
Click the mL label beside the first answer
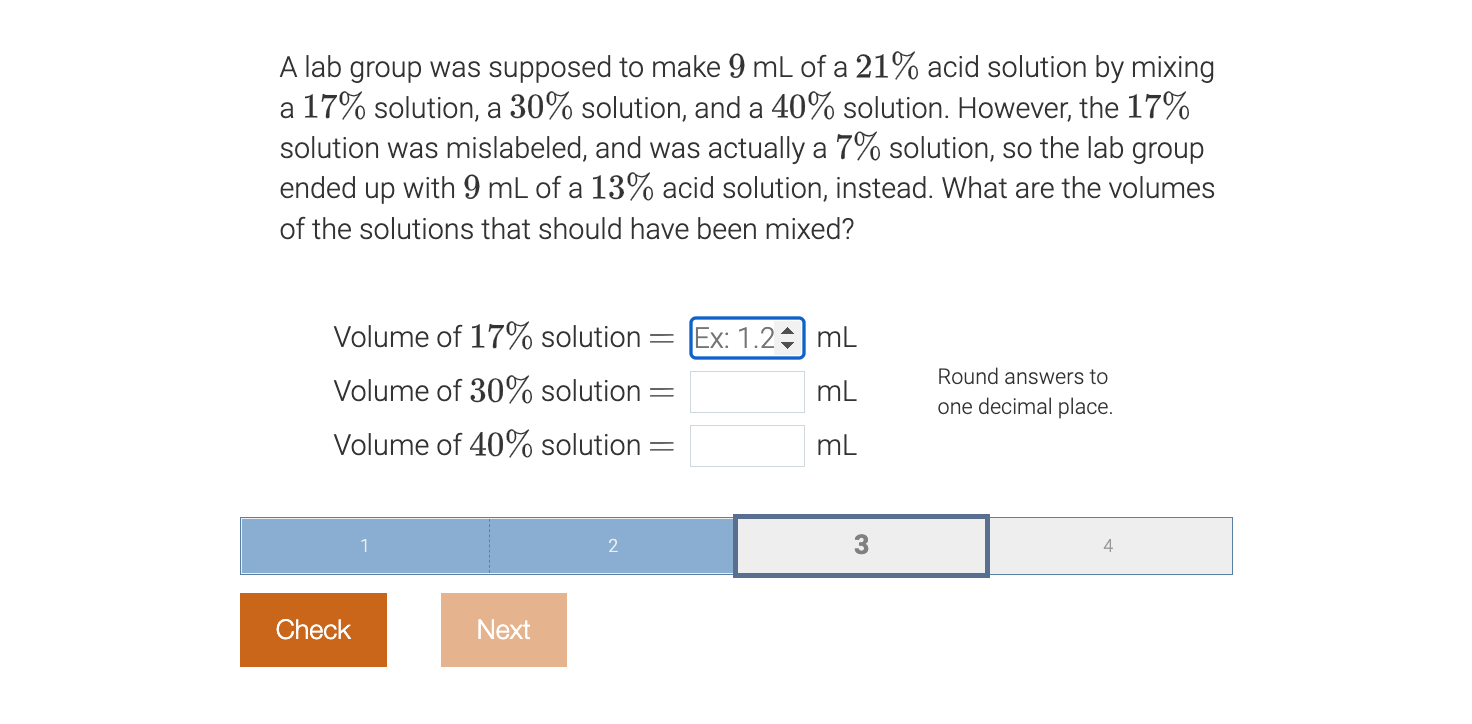pos(839,337)
